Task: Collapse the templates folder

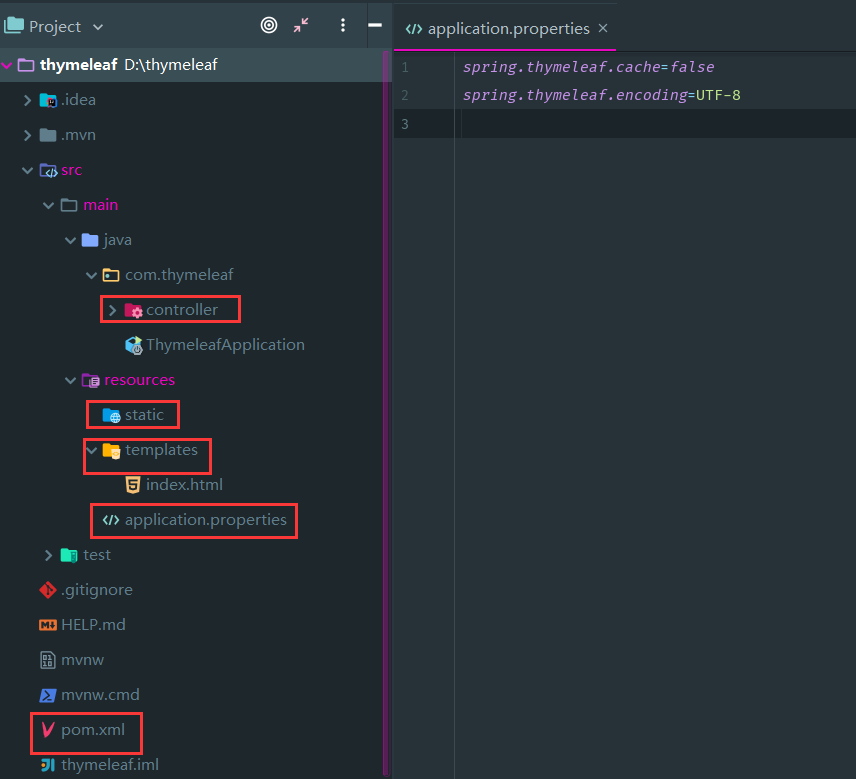Action: [x=92, y=450]
